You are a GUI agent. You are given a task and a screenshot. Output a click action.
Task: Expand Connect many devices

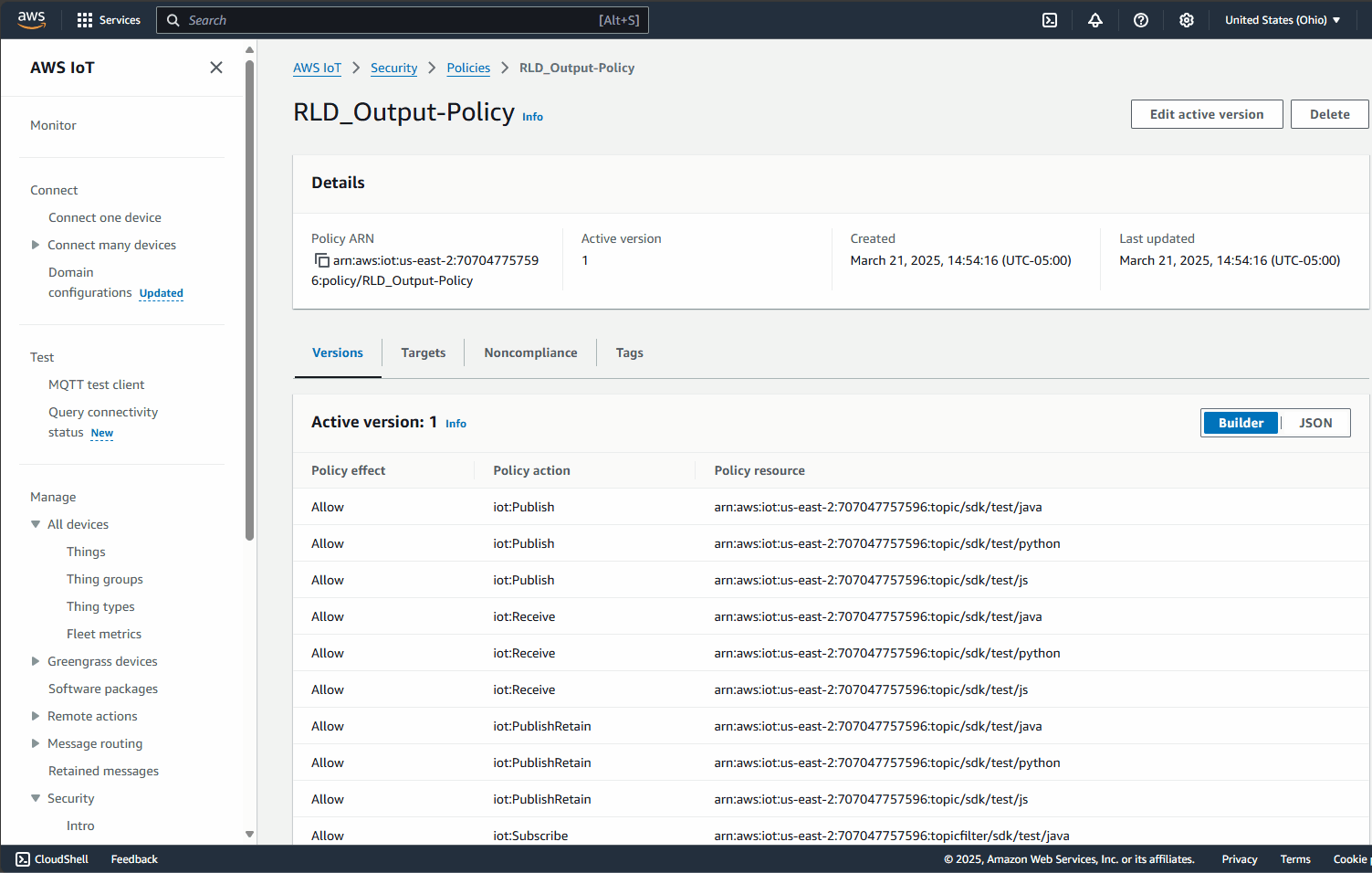[36, 245]
